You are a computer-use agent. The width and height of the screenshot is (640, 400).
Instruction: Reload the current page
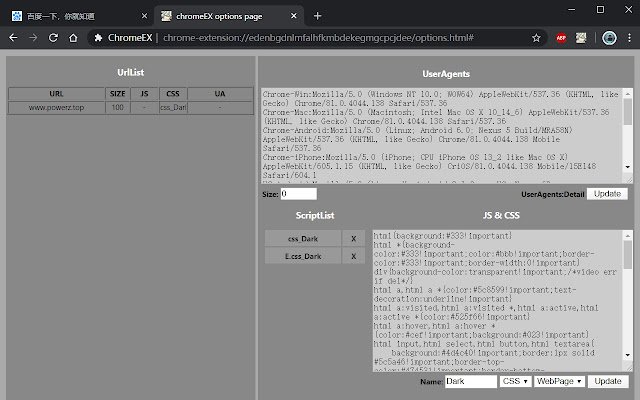pyautogui.click(x=53, y=38)
